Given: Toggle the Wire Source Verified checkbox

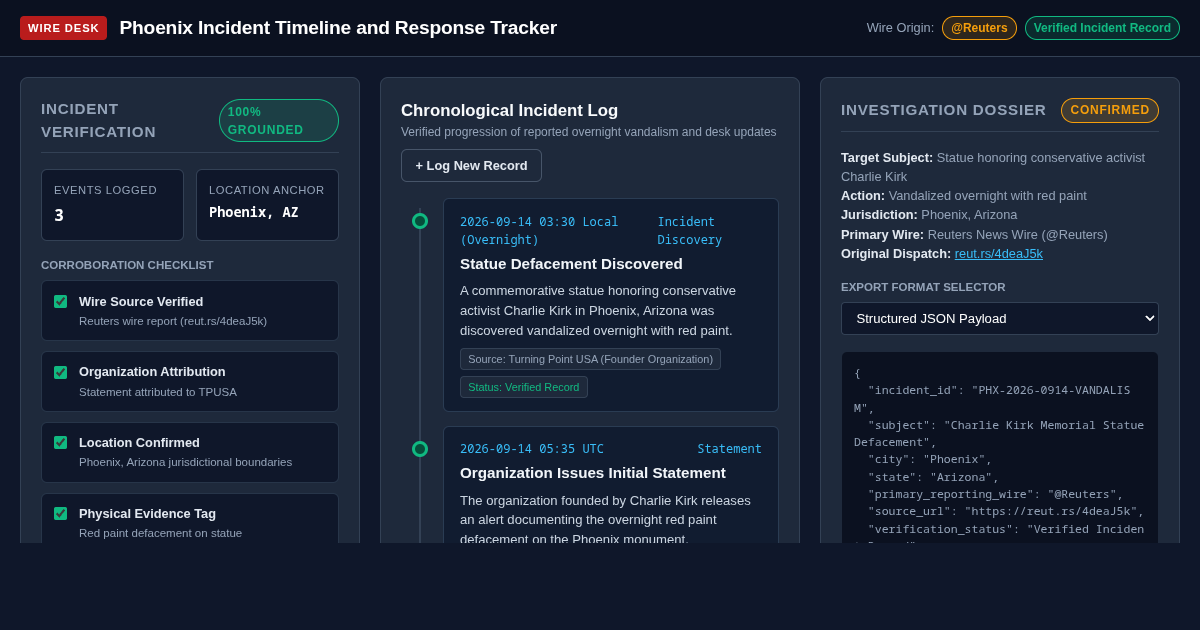Looking at the screenshot, I should [x=61, y=301].
